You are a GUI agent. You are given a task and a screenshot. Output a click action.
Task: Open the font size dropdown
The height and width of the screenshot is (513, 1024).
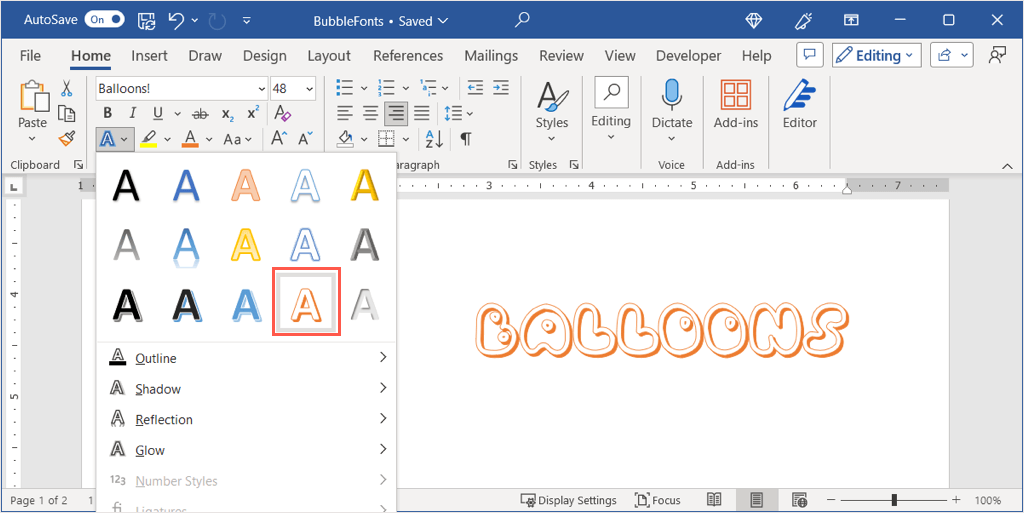309,89
